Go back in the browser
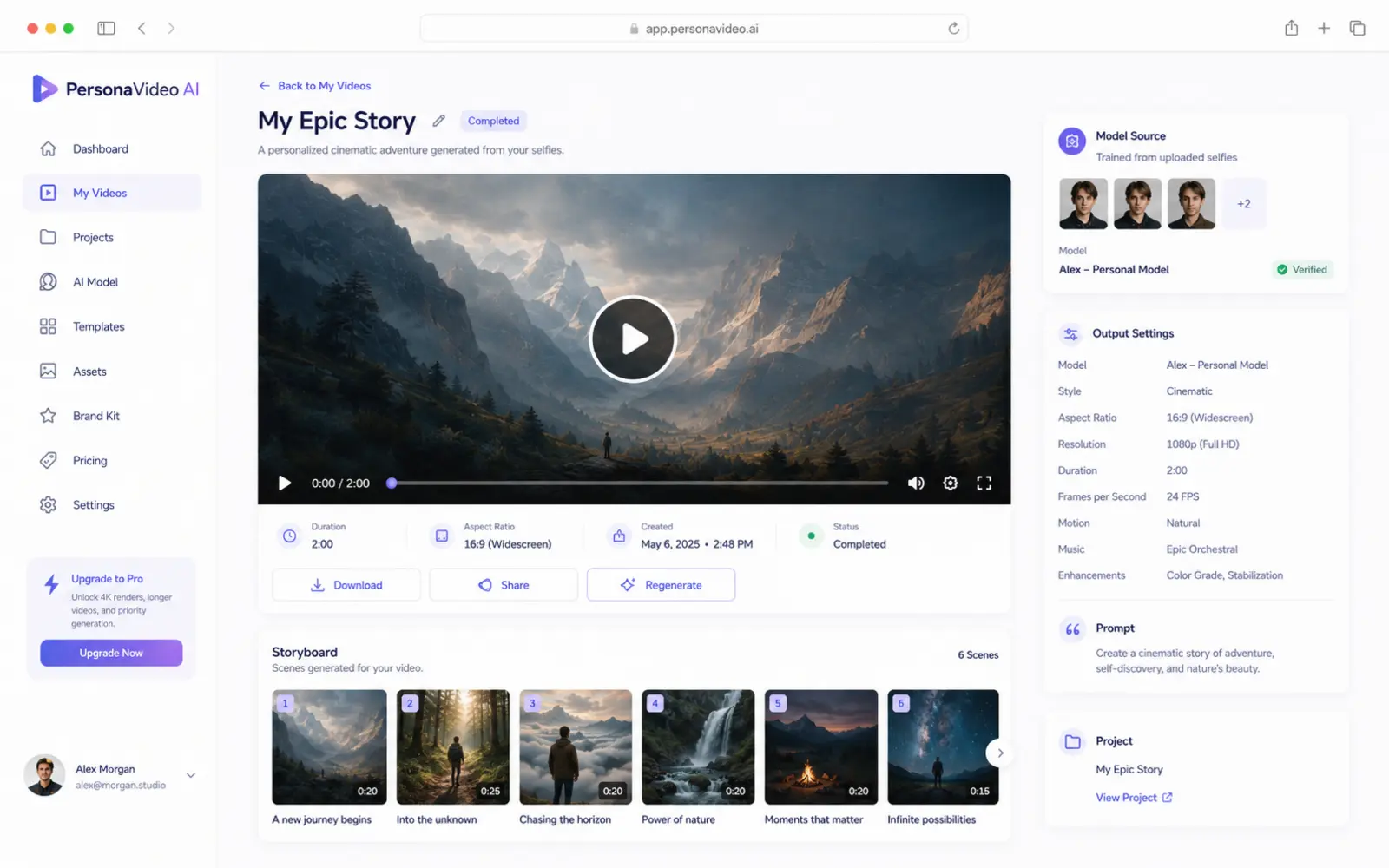Image resolution: width=1389 pixels, height=868 pixels. pos(142,29)
